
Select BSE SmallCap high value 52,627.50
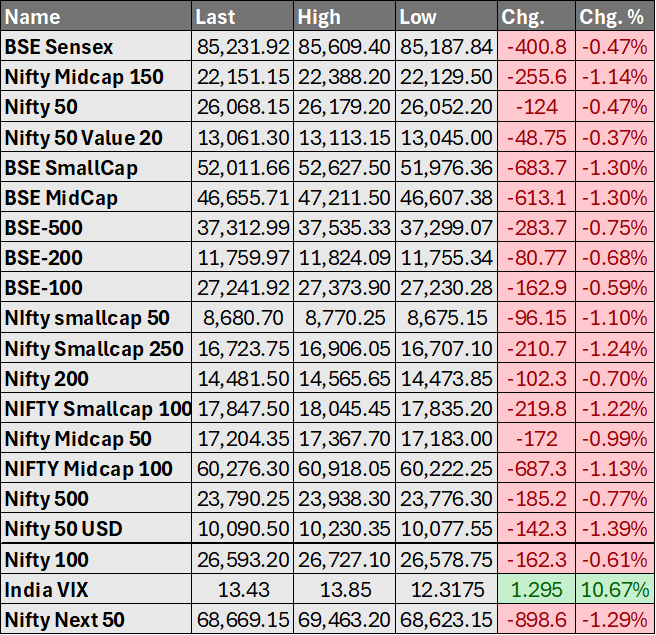[345, 167]
